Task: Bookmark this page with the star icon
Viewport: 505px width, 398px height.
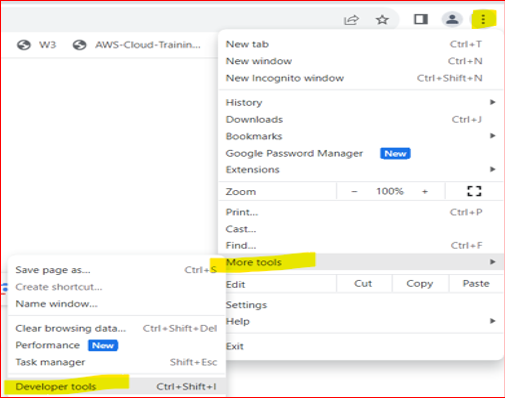Action: pos(382,20)
